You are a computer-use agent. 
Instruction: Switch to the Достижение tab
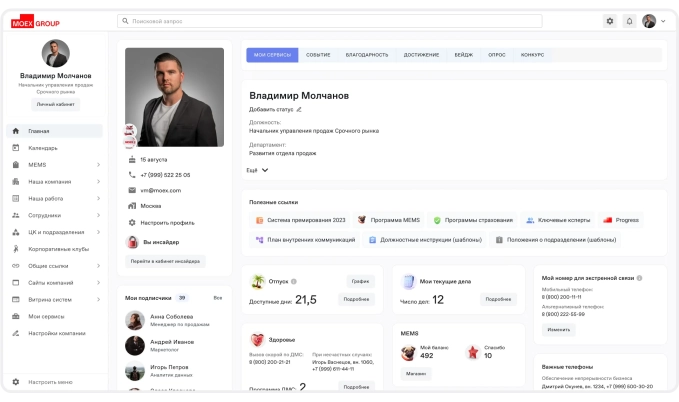click(421, 55)
